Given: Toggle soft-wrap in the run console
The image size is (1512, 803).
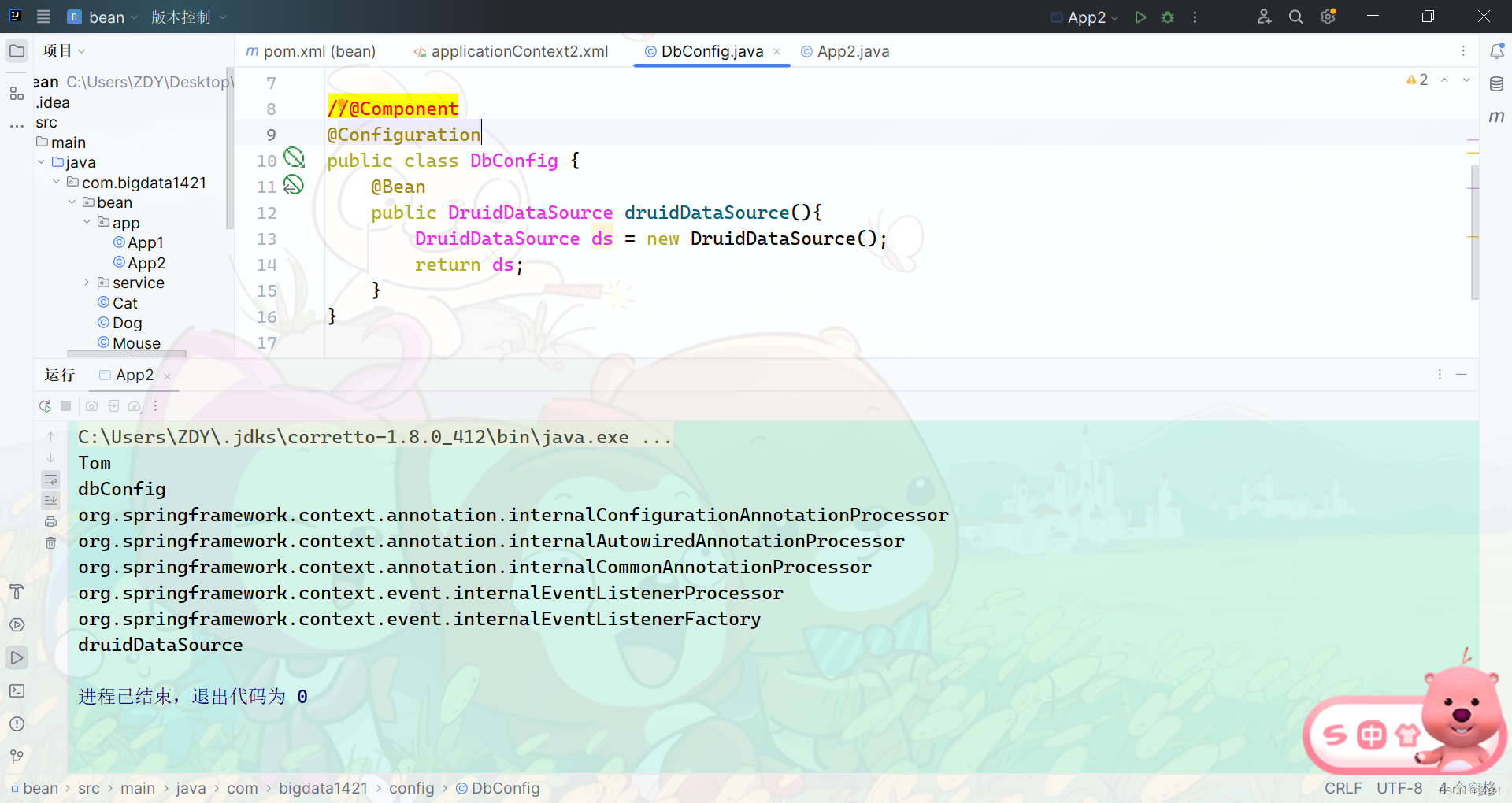Looking at the screenshot, I should 50,479.
